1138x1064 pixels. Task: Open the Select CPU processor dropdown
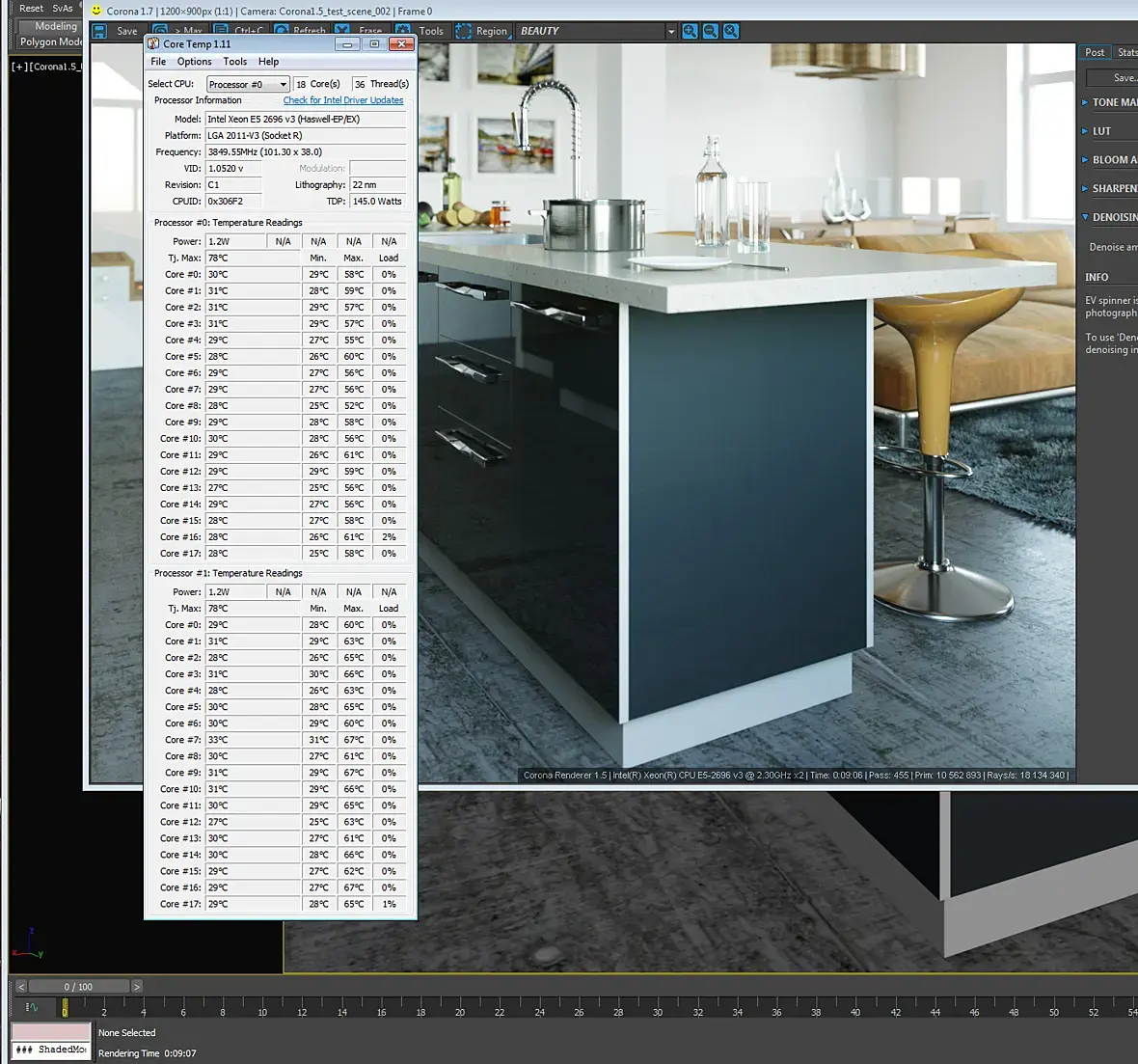coord(248,84)
